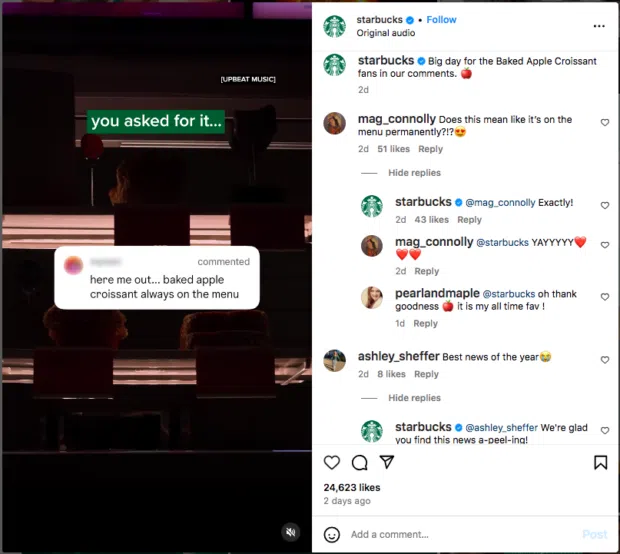
Task: Open the comment bubble icon below comments
Action: click(x=359, y=462)
